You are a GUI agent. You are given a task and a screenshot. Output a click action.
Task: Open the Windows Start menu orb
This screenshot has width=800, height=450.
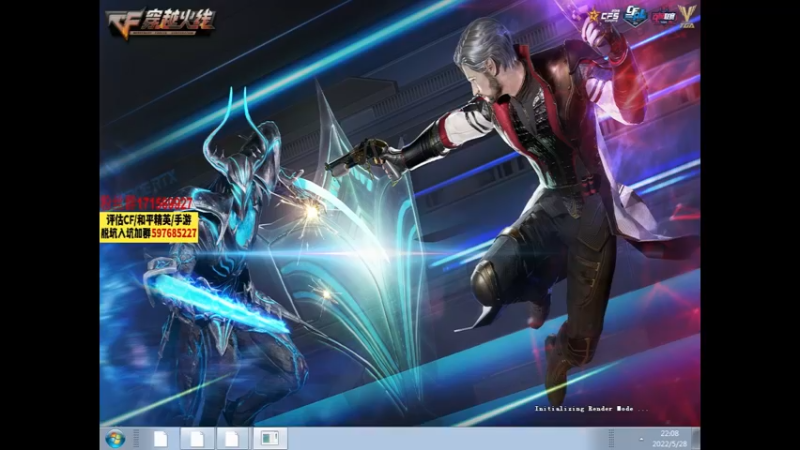115,439
